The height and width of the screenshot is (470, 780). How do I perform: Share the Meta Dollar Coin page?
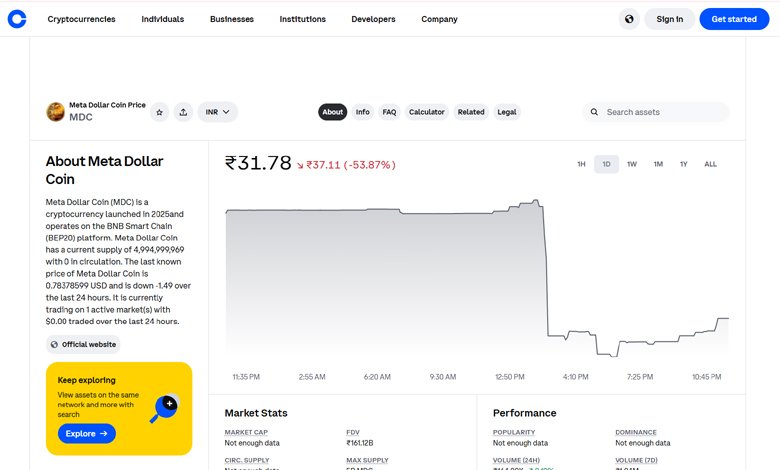[x=183, y=112]
